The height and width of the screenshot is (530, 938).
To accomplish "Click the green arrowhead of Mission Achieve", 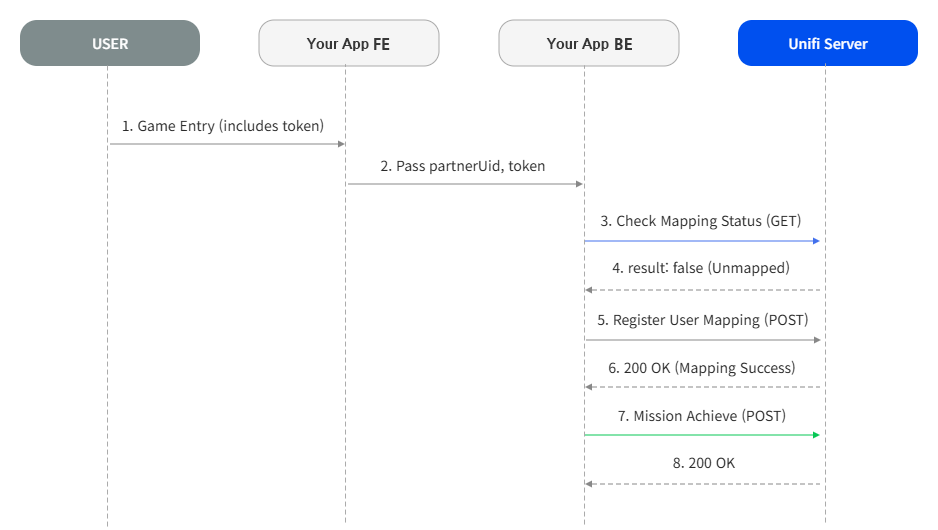I will click(816, 435).
